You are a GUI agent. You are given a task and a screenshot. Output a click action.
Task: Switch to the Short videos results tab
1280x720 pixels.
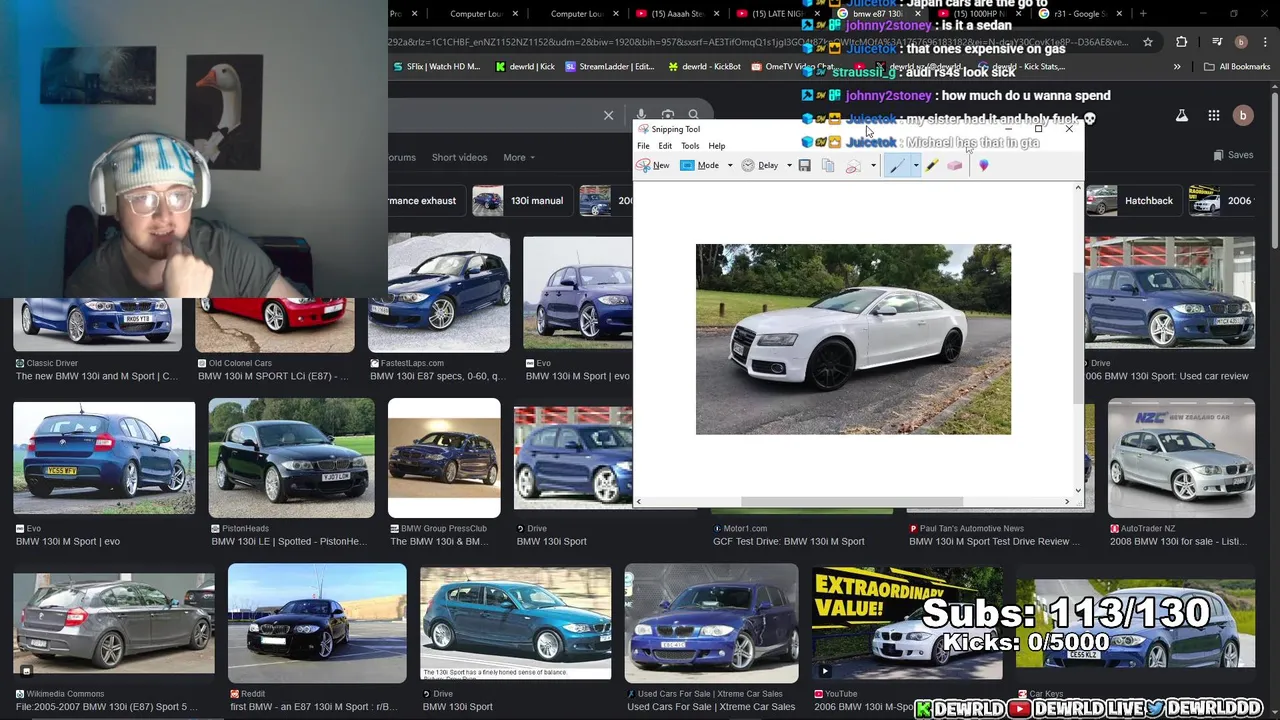pyautogui.click(x=459, y=157)
